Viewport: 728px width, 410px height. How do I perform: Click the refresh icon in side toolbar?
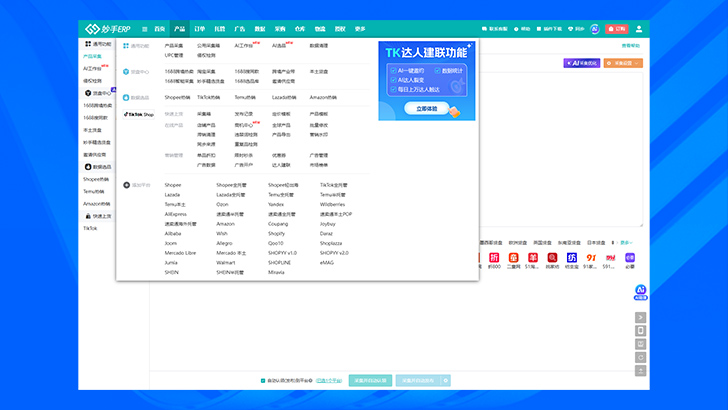640,358
